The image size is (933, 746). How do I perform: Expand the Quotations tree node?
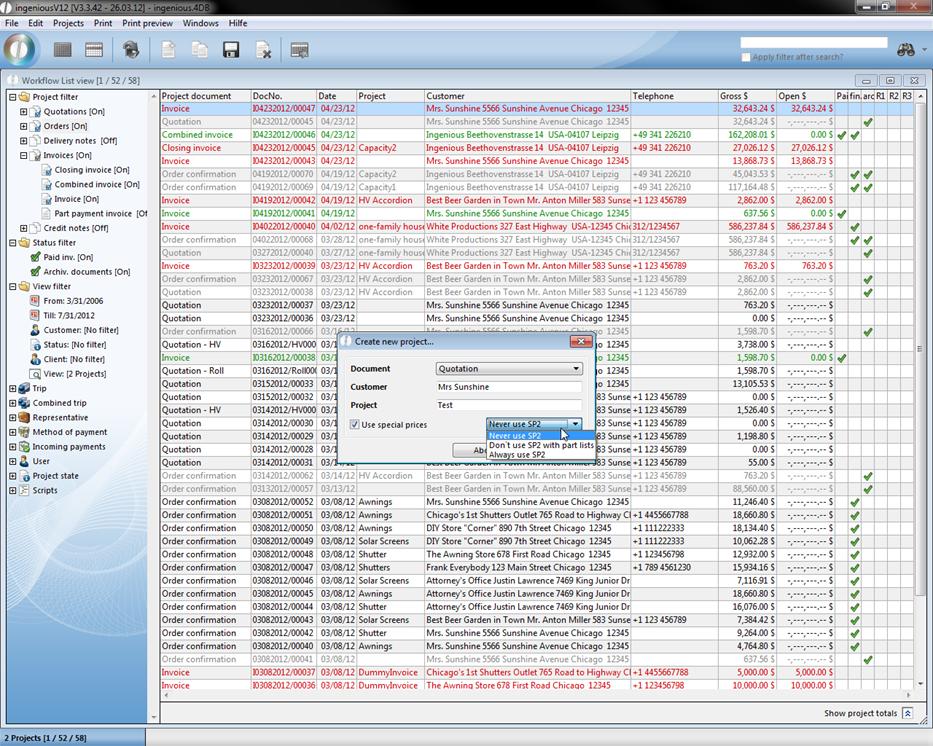pyautogui.click(x=24, y=112)
